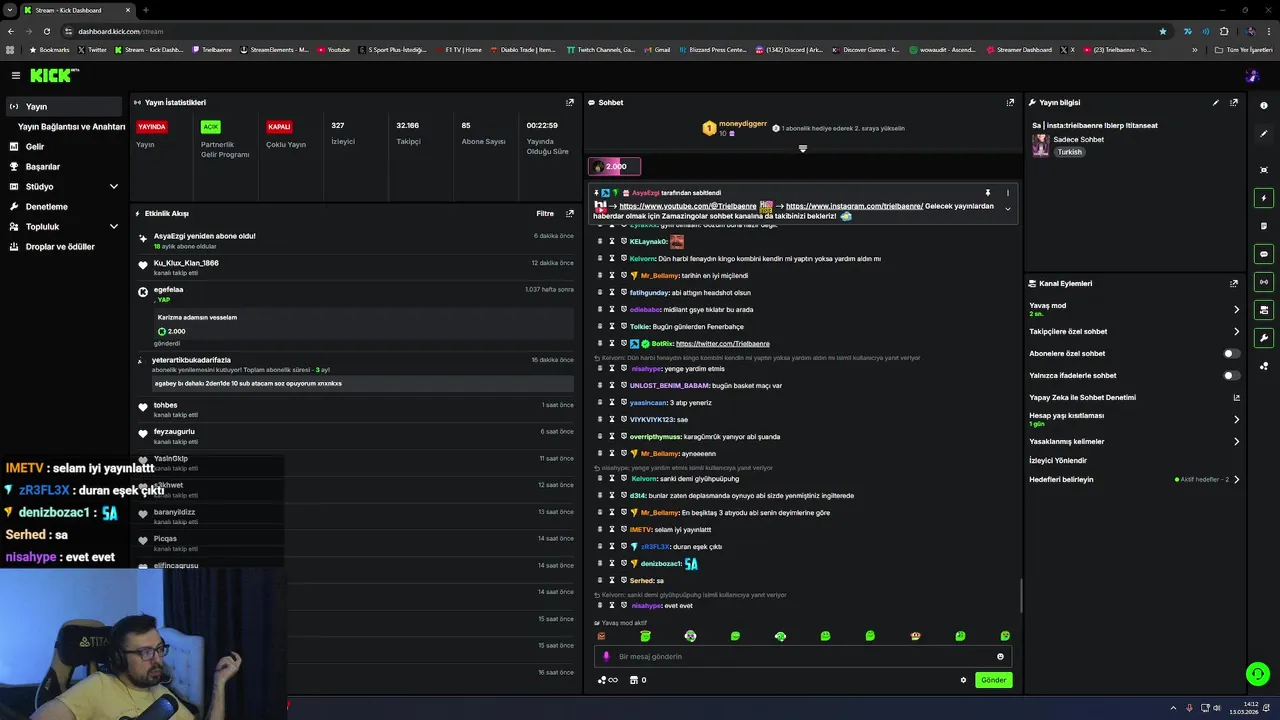Click the Sadece Sohbet category thumbnail
Viewport: 1280px width, 720px height.
pyautogui.click(x=1040, y=145)
